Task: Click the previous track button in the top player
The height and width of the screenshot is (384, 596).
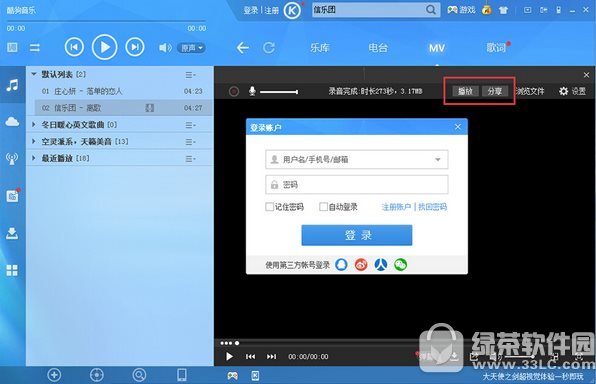Action: (x=74, y=47)
